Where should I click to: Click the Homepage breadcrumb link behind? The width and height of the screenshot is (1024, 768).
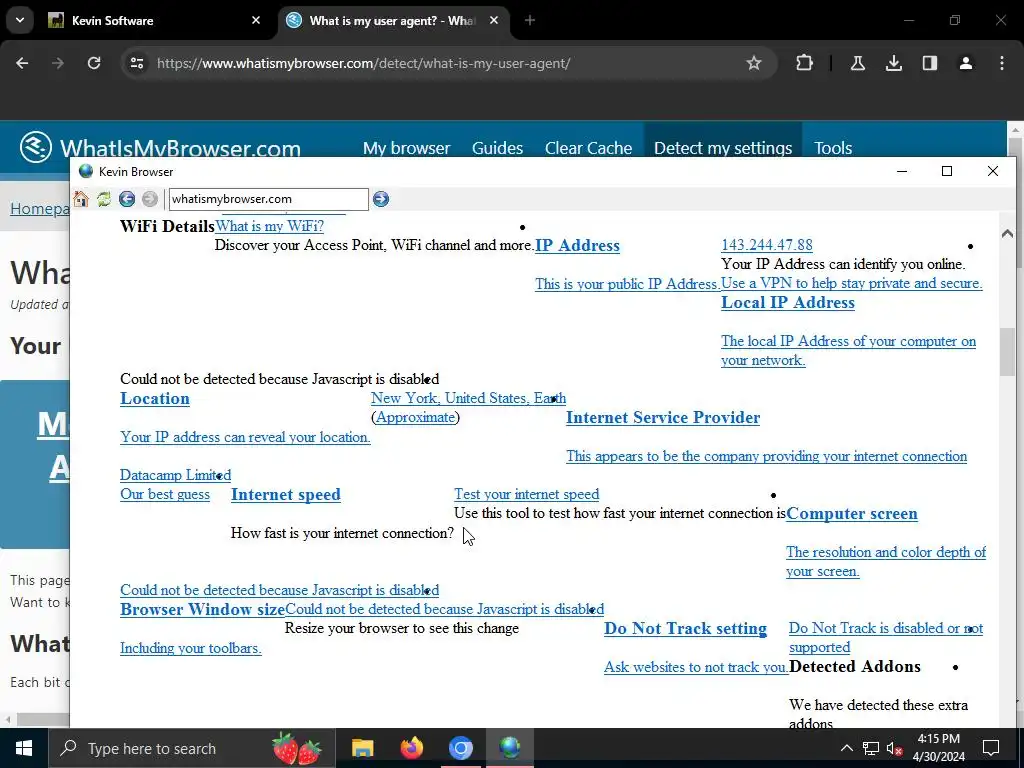pos(40,208)
